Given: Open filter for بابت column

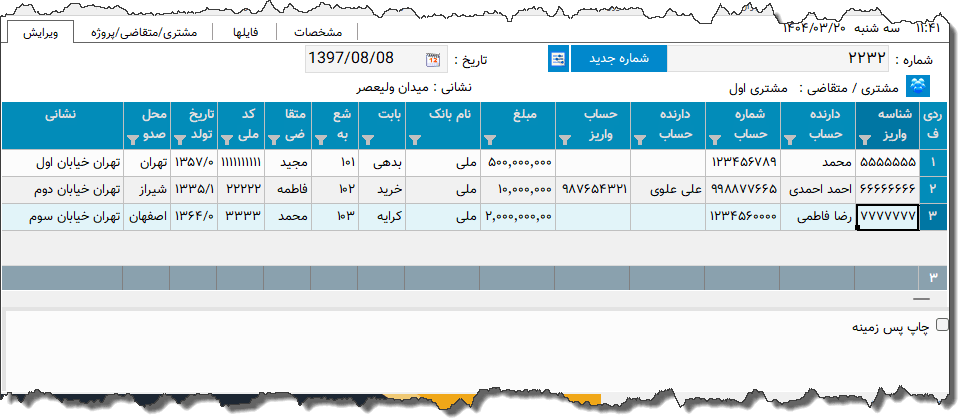Looking at the screenshot, I should (368, 140).
